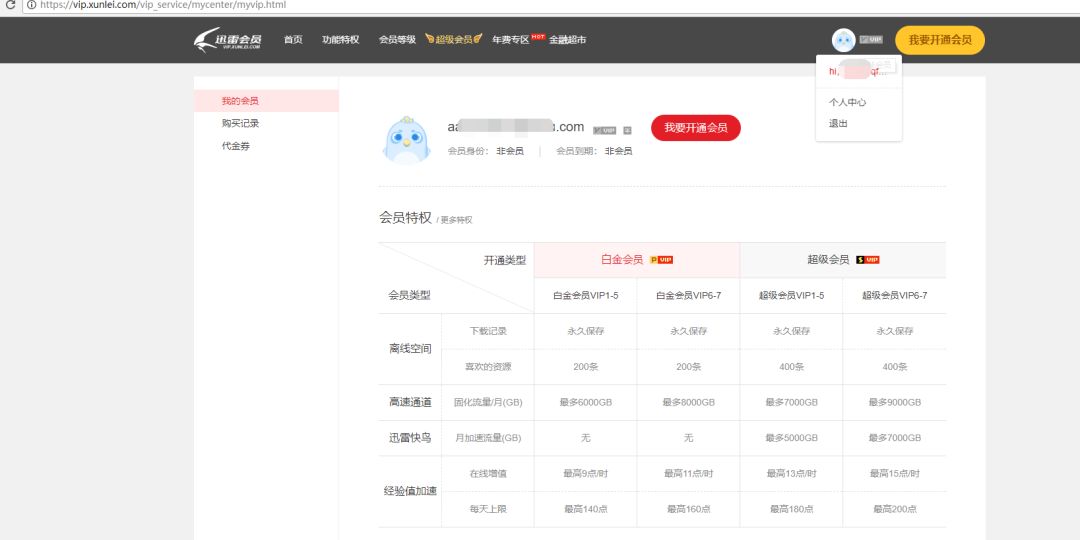The height and width of the screenshot is (540, 1080).
Task: Click the small gray icon after the VIP badge
Action: [x=627, y=130]
